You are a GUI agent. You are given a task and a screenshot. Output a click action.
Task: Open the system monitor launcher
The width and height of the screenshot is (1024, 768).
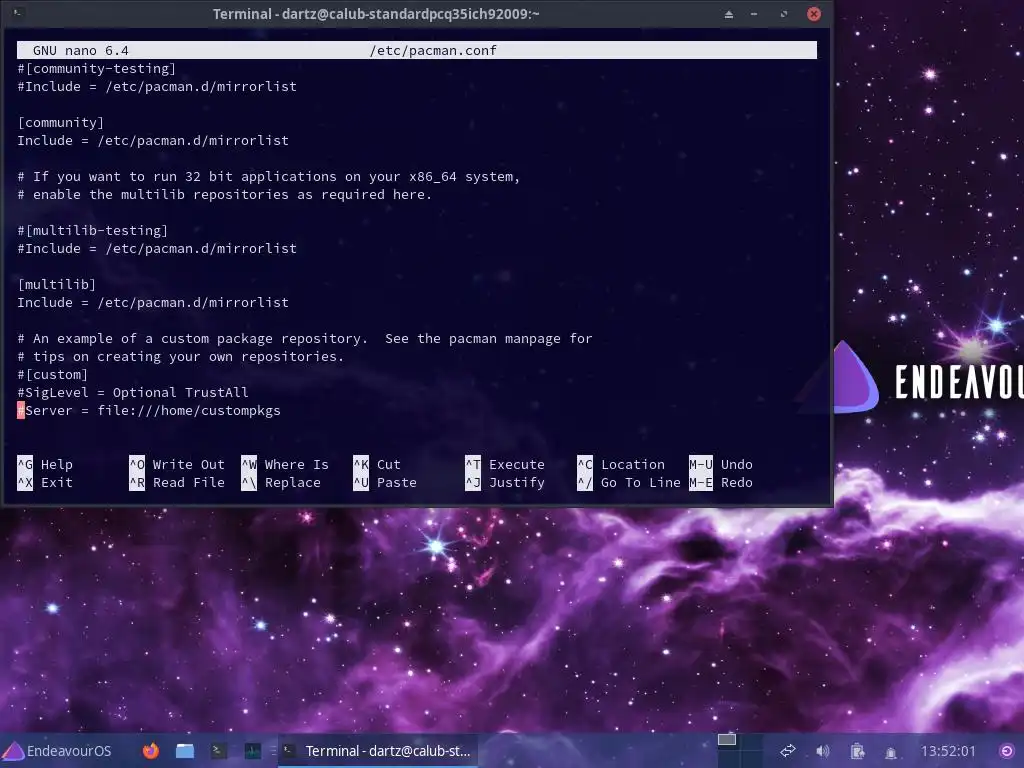click(x=253, y=751)
